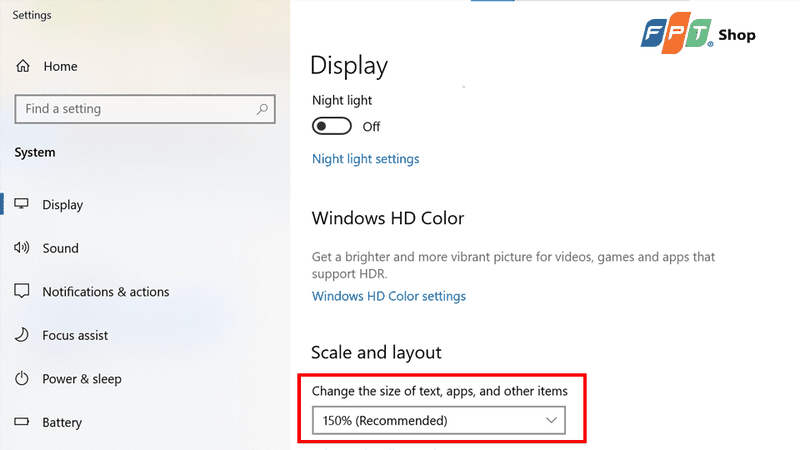Select Focus assist in sidebar
This screenshot has height=450, width=800.
75,336
